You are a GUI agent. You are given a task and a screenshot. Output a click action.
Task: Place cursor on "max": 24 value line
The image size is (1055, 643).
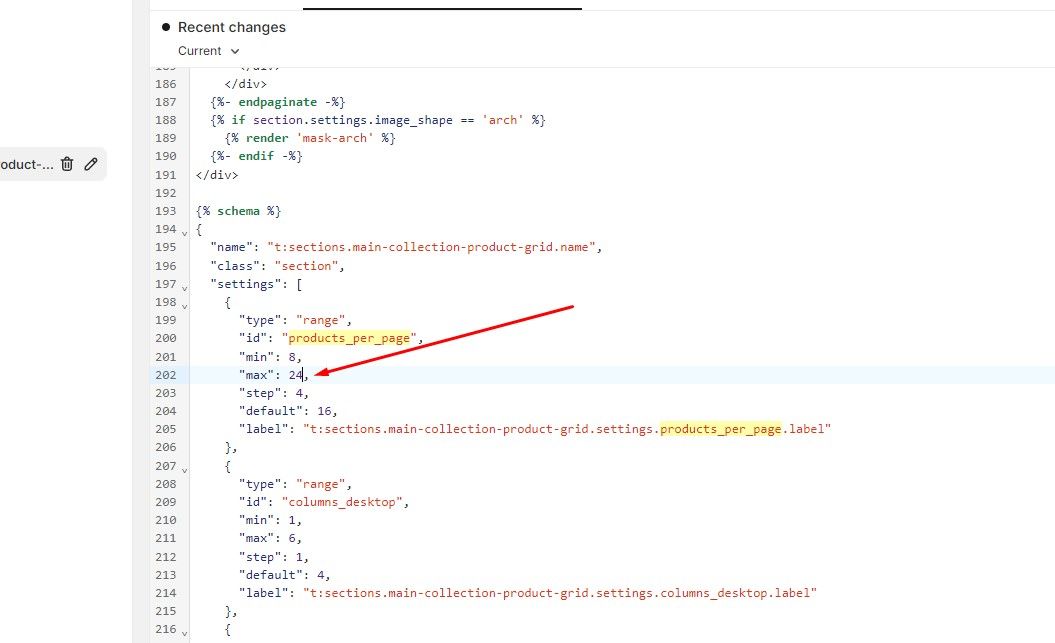click(x=273, y=375)
